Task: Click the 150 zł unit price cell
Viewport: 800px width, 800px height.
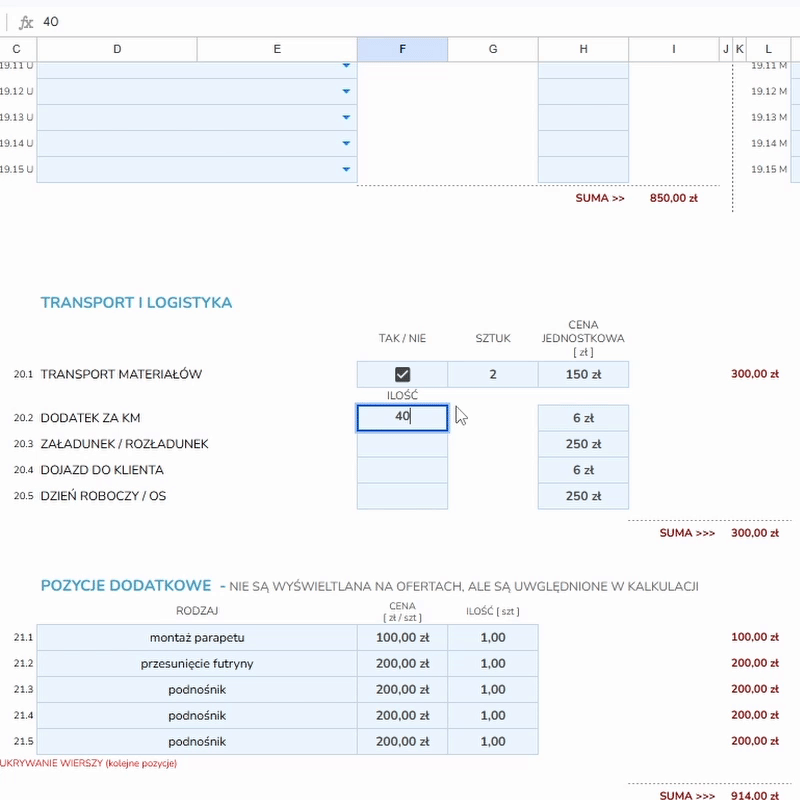Action: coord(583,375)
